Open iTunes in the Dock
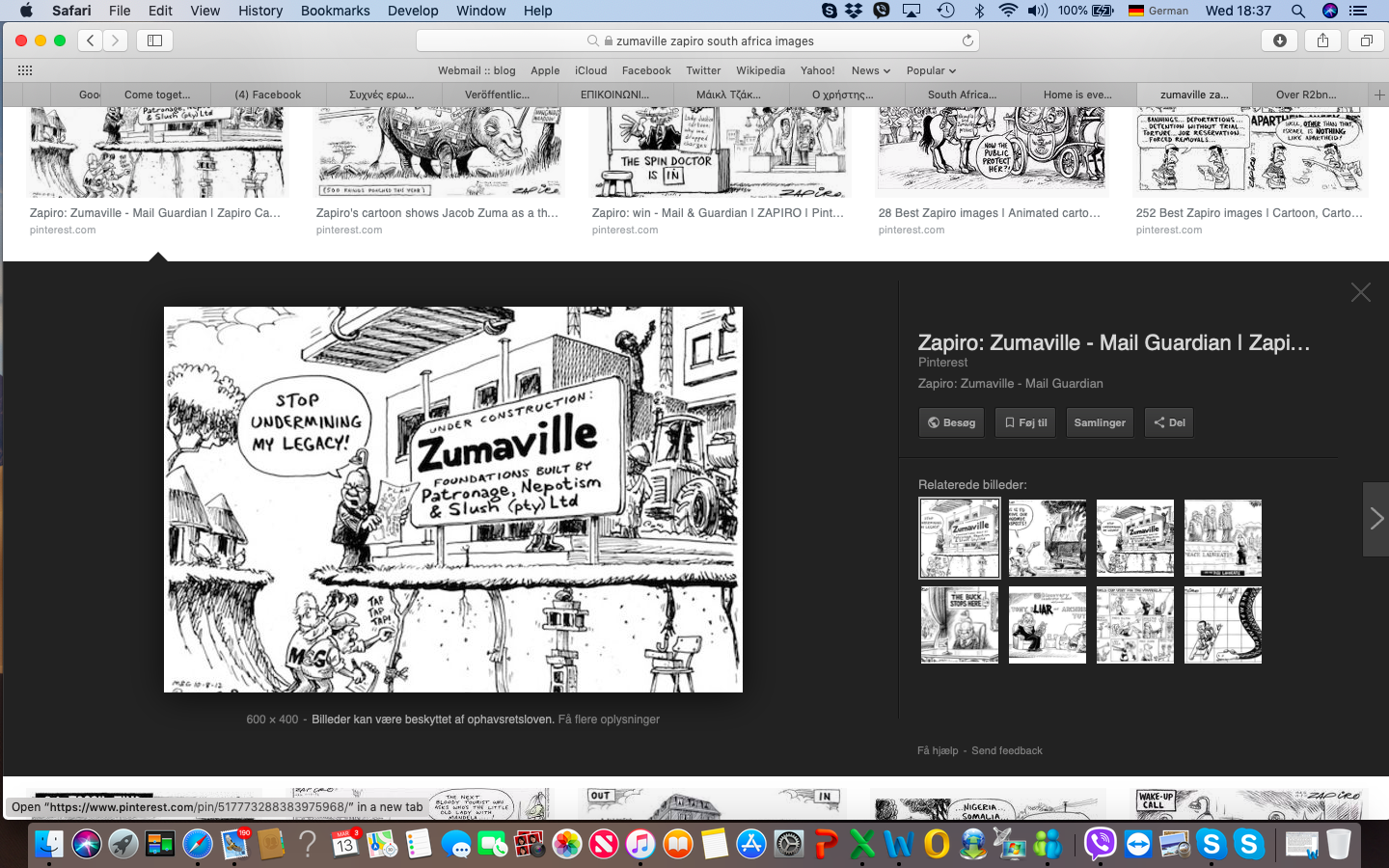This screenshot has height=868, width=1389. tap(640, 844)
